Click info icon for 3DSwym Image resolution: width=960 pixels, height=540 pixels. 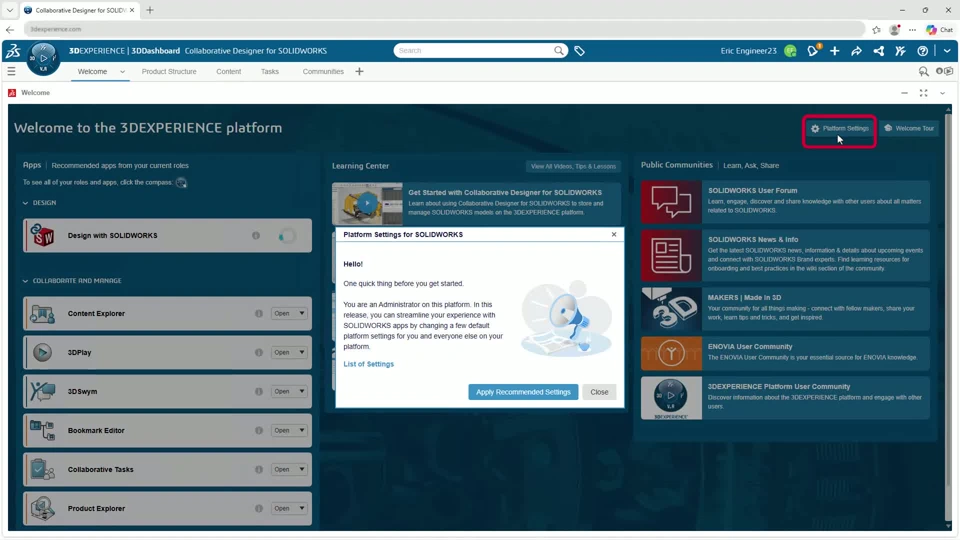tap(259, 391)
